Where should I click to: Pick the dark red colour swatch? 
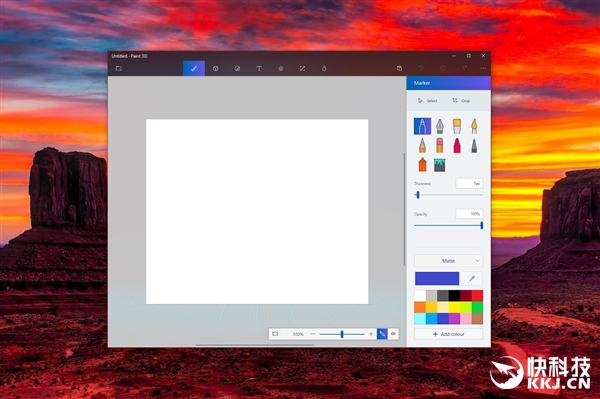point(466,296)
